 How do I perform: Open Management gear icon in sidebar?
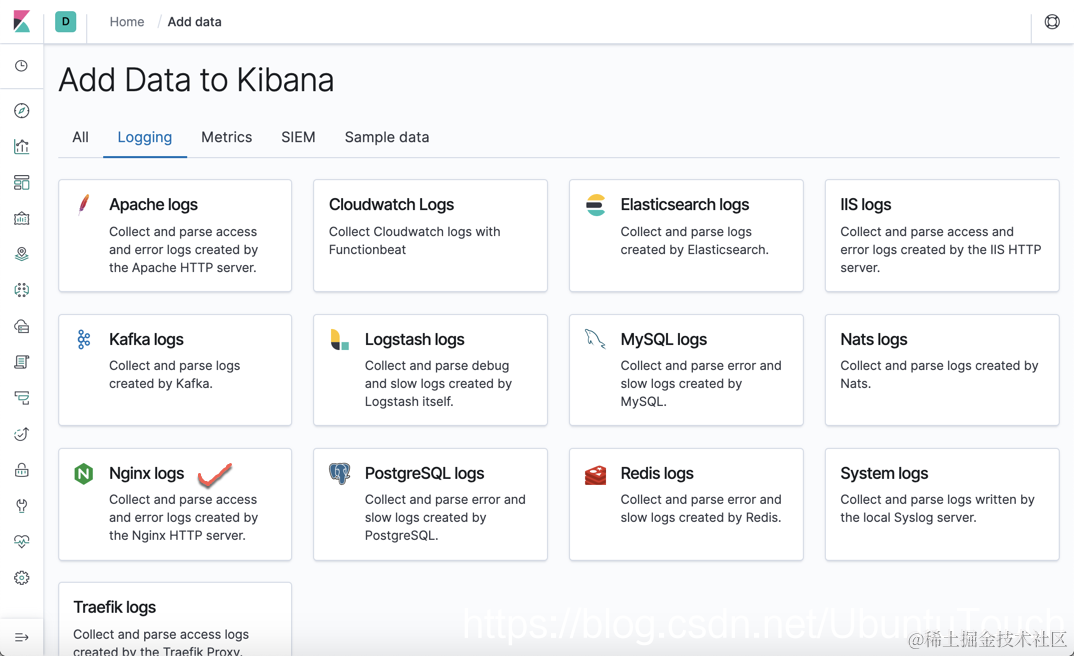[x=21, y=578]
